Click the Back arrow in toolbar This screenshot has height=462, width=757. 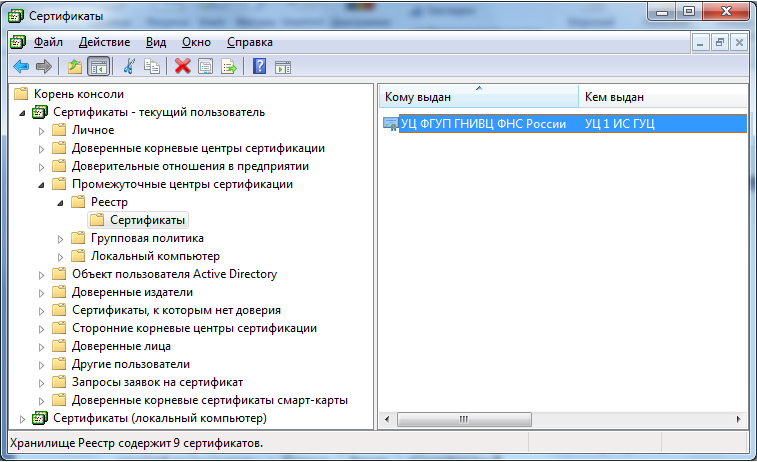coord(20,67)
